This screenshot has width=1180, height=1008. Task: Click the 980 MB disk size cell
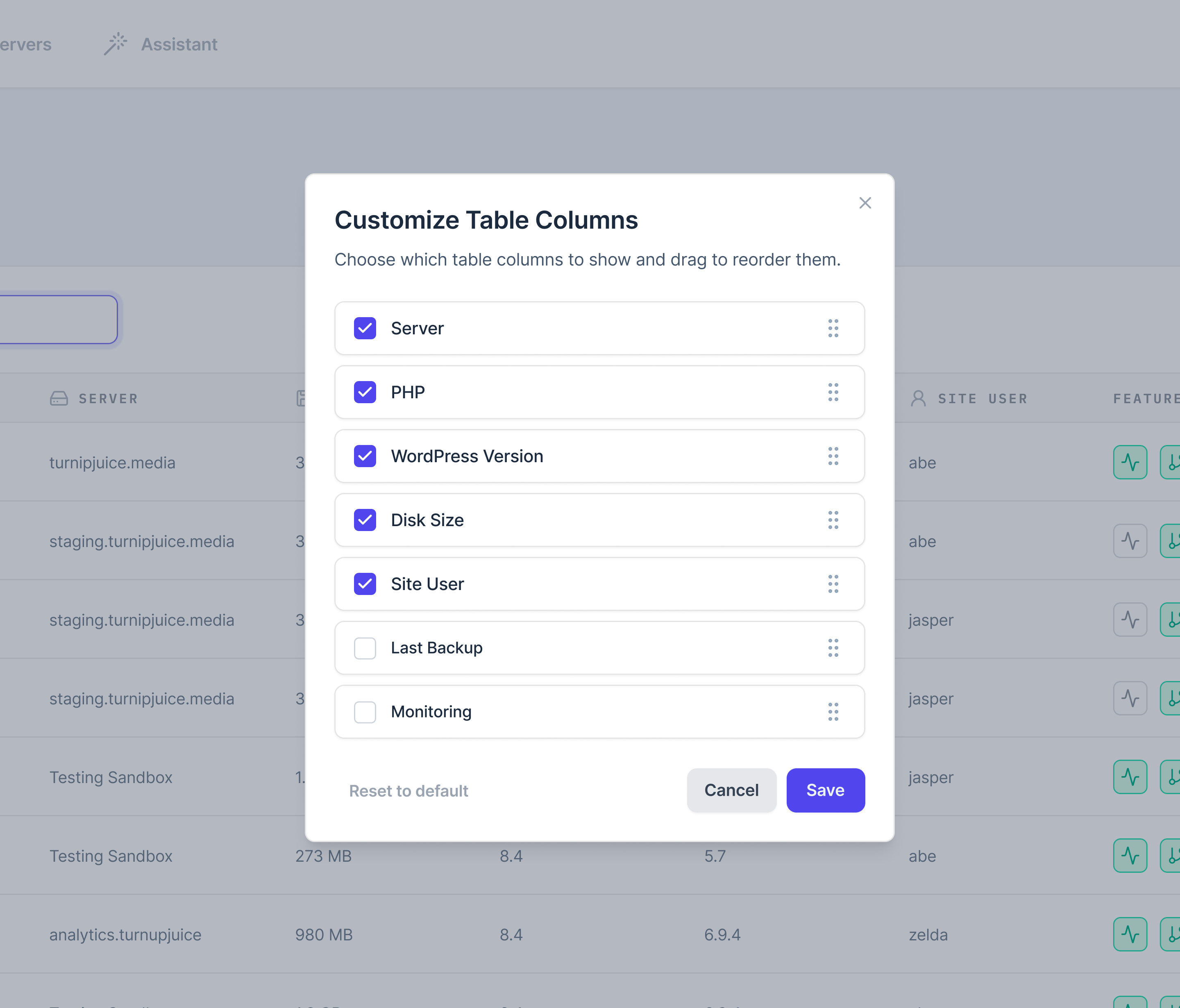click(x=323, y=935)
